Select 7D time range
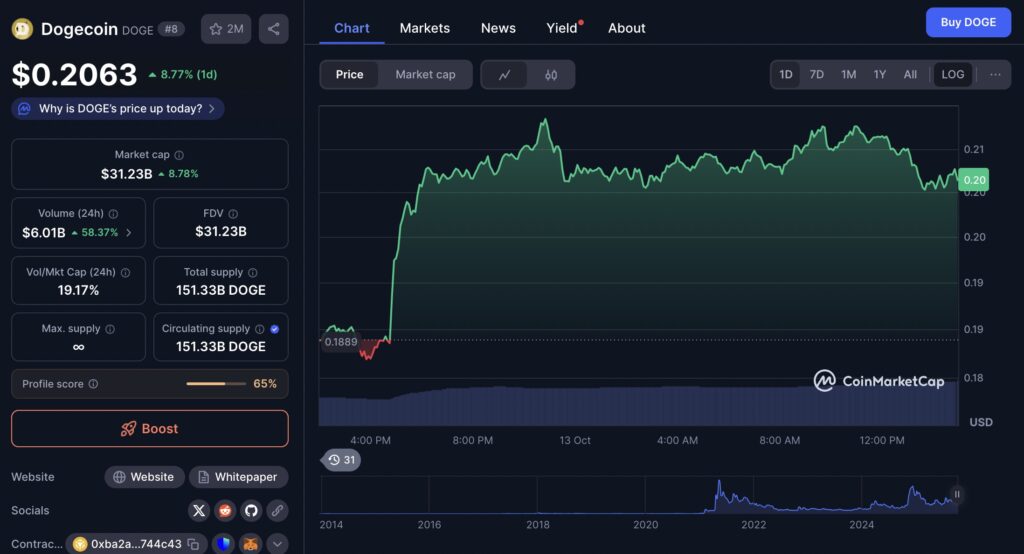 (x=817, y=74)
